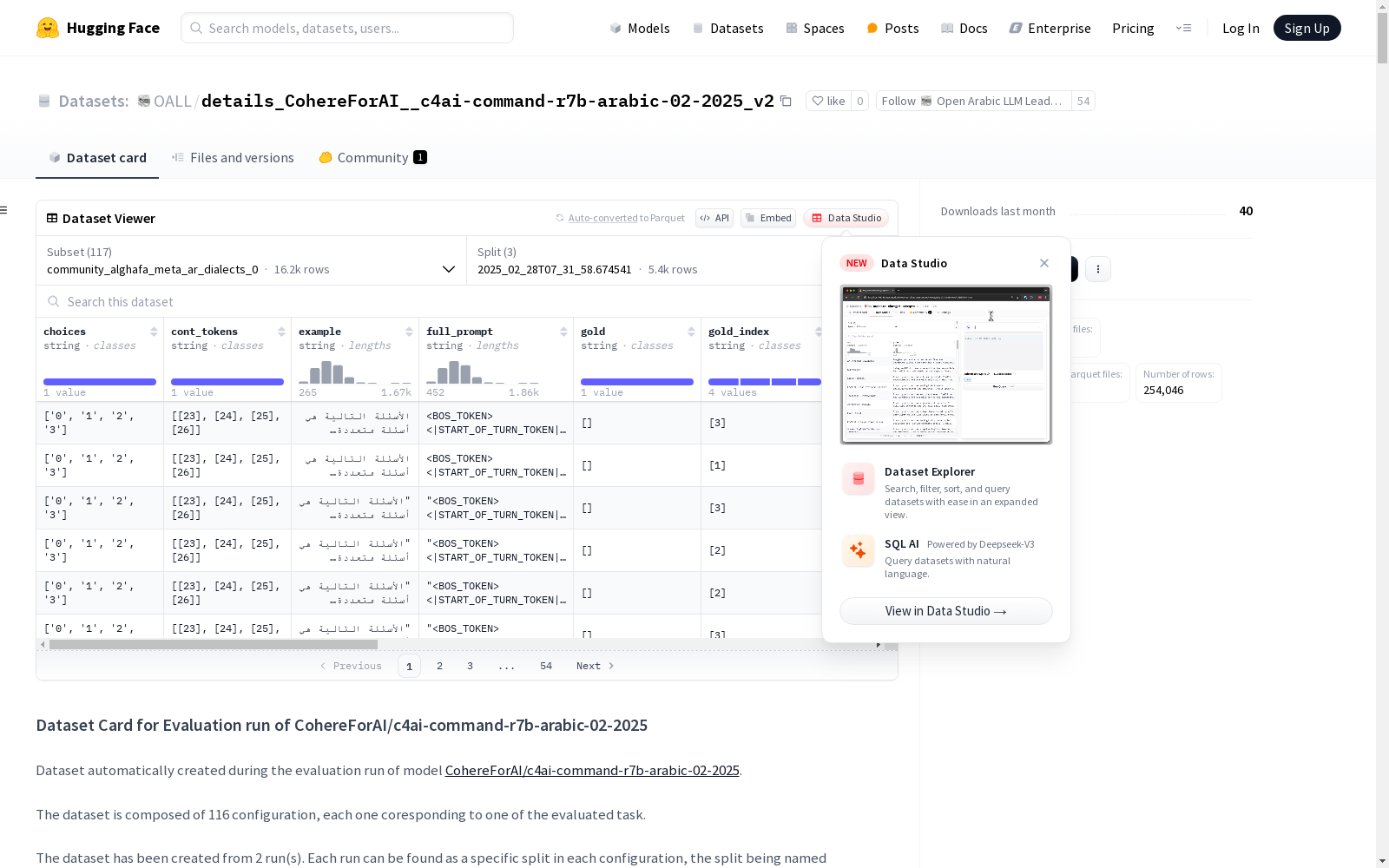Open the three-dot more options button
Viewport: 1389px width, 868px height.
click(1098, 269)
